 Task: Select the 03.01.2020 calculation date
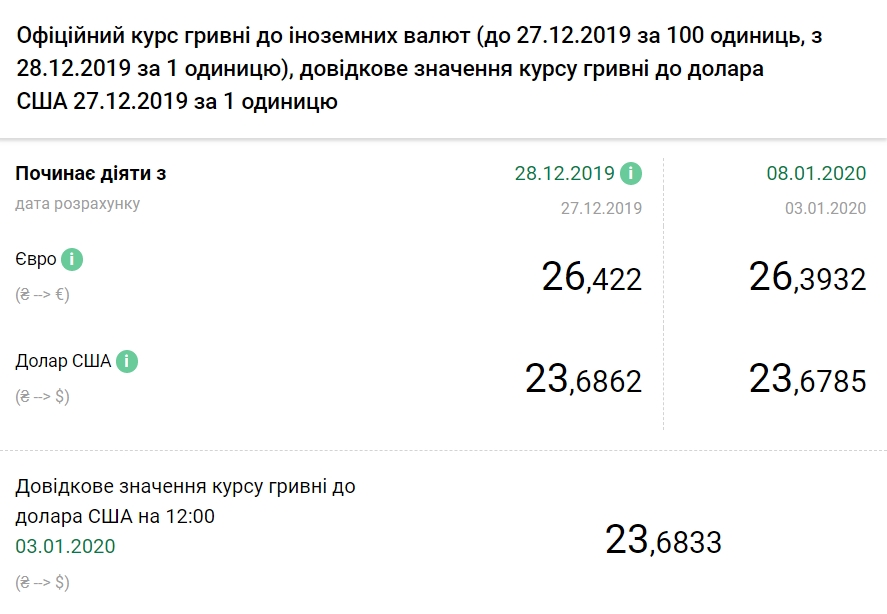click(827, 208)
